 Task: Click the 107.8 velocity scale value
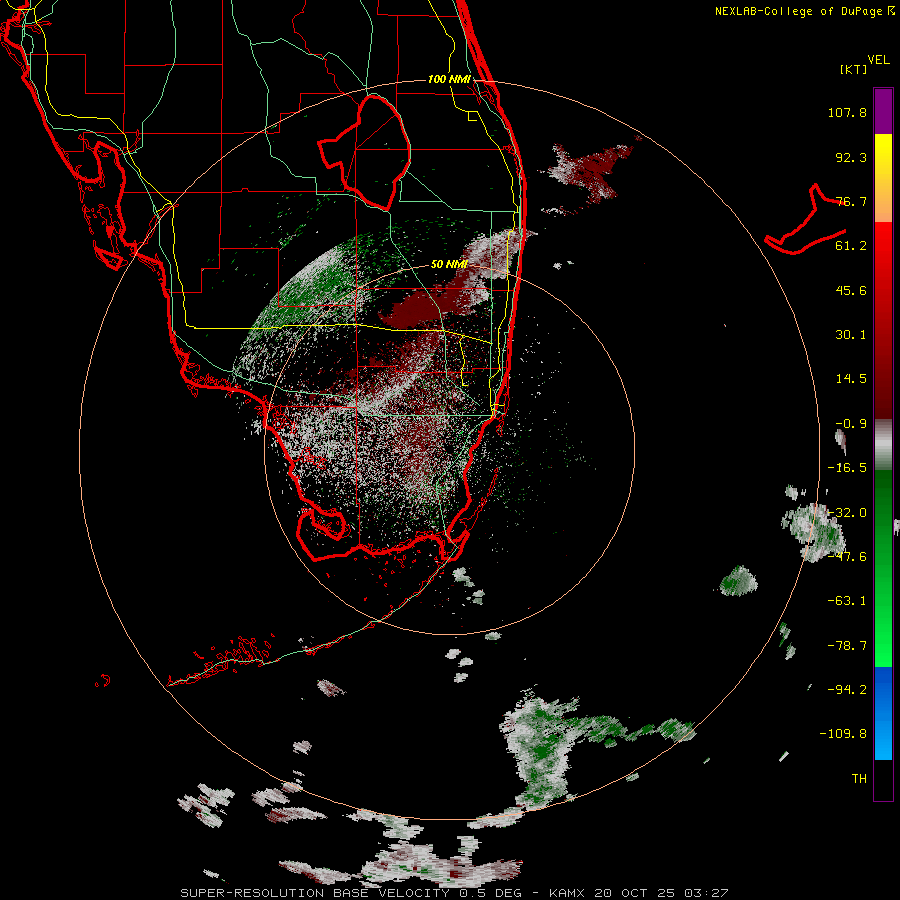[847, 112]
